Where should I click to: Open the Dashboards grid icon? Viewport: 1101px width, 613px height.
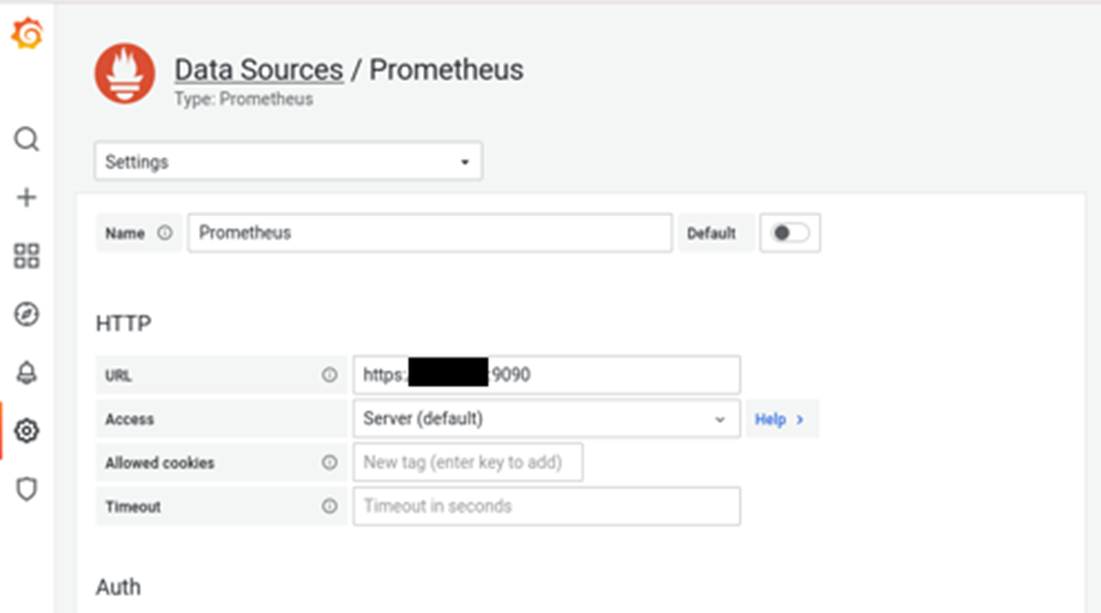point(27,256)
